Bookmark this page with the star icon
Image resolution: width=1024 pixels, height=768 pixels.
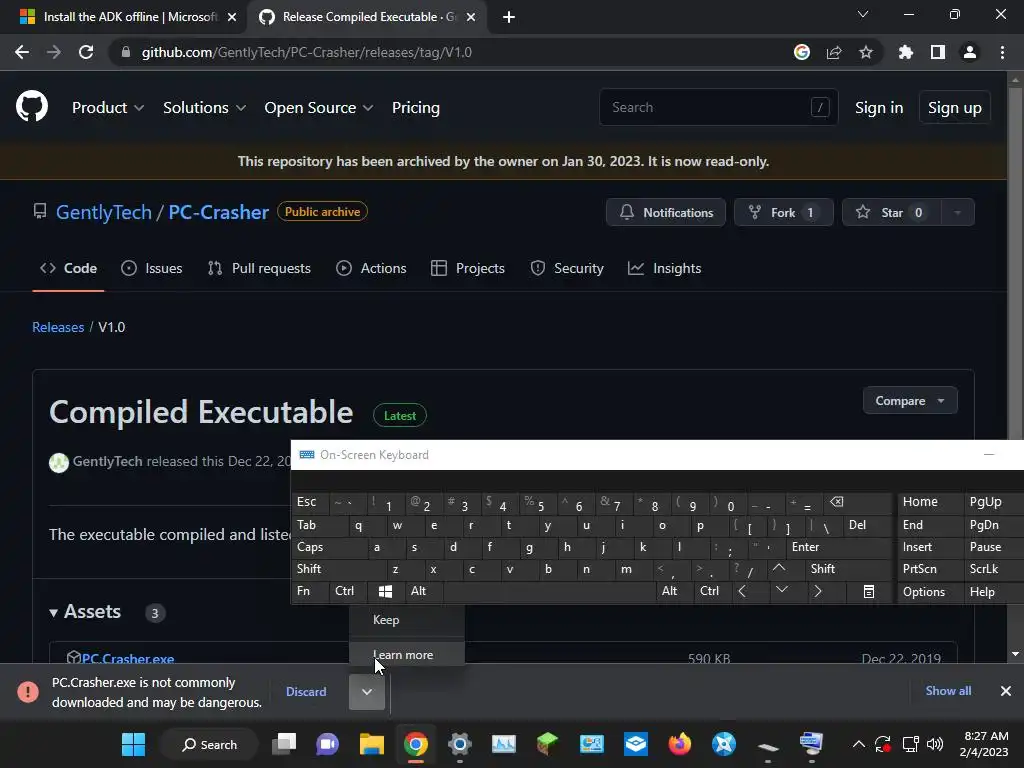click(x=866, y=52)
